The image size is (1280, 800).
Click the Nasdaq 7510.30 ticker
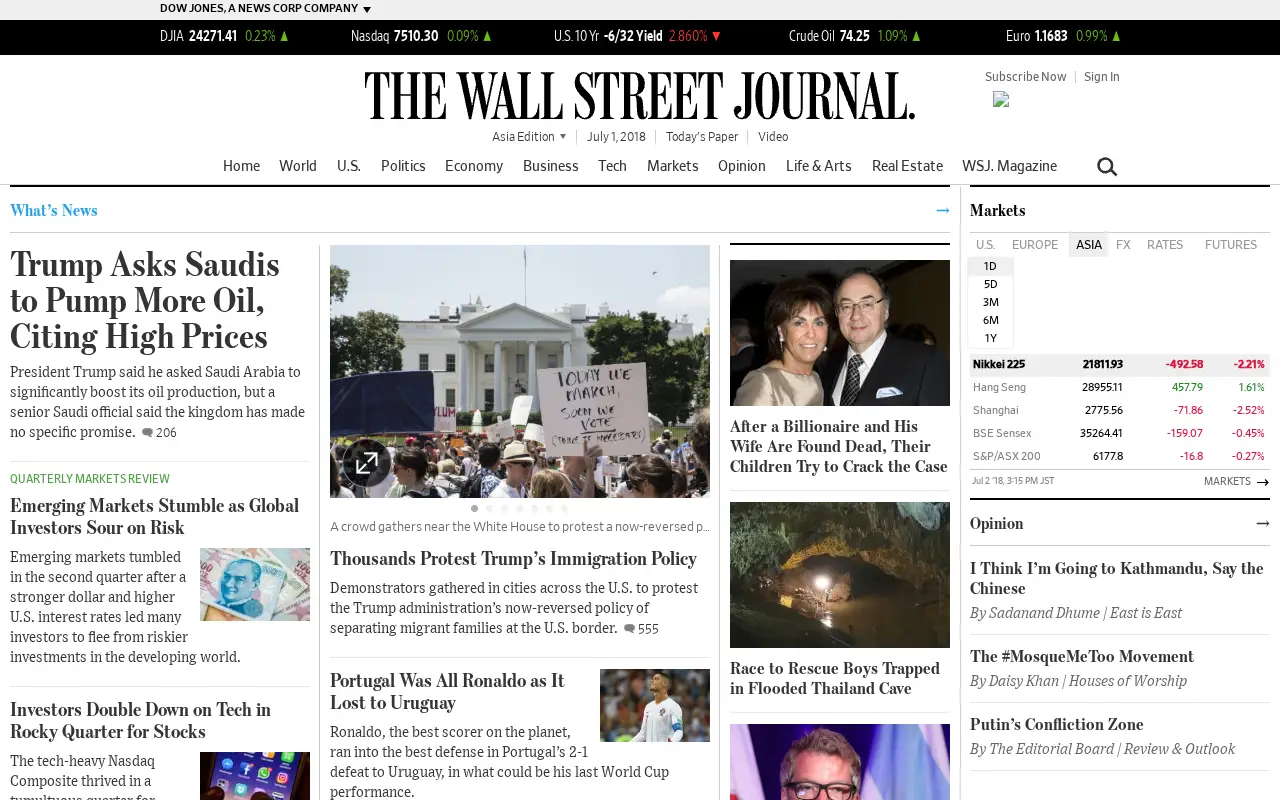(x=421, y=36)
